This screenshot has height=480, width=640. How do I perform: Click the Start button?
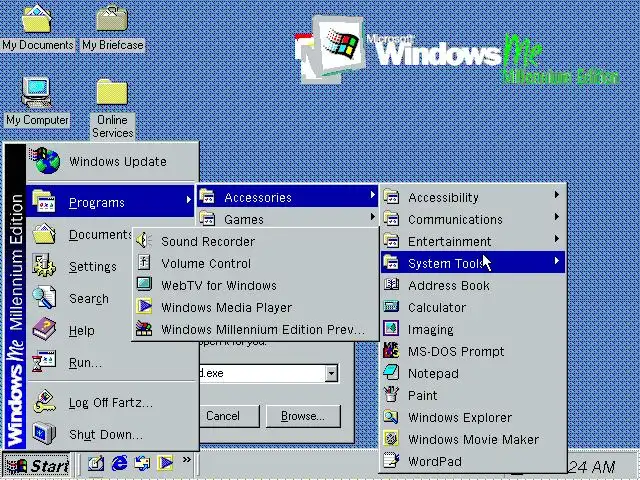tap(36, 465)
